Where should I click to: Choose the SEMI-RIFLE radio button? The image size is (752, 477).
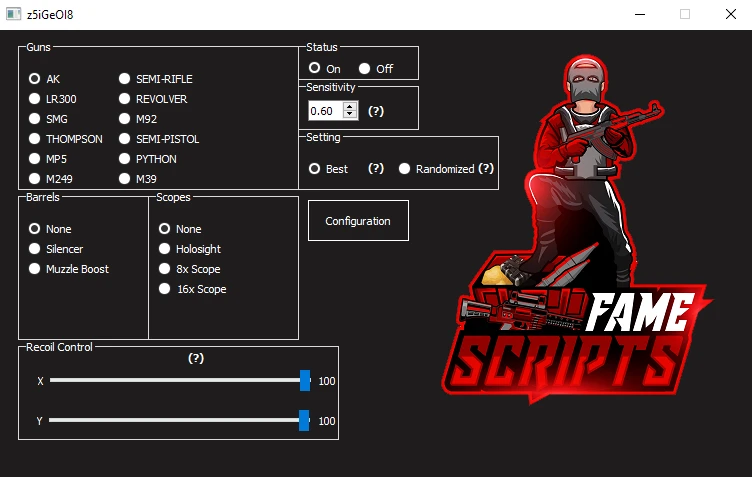coord(155,79)
